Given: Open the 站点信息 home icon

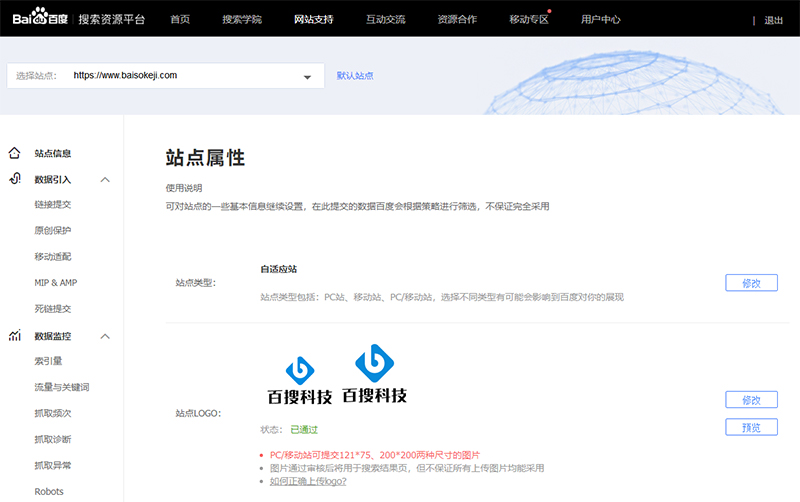Looking at the screenshot, I should (14, 153).
